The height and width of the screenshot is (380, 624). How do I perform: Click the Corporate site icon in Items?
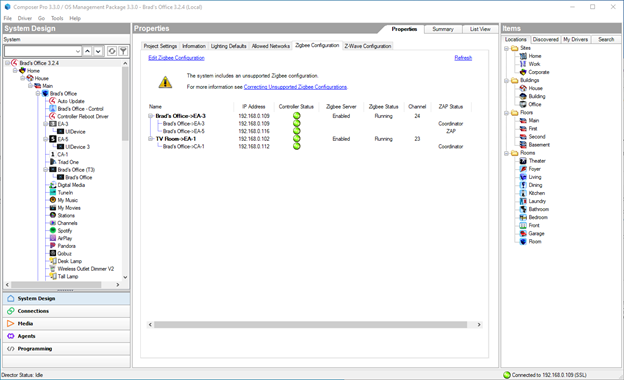tap(523, 72)
